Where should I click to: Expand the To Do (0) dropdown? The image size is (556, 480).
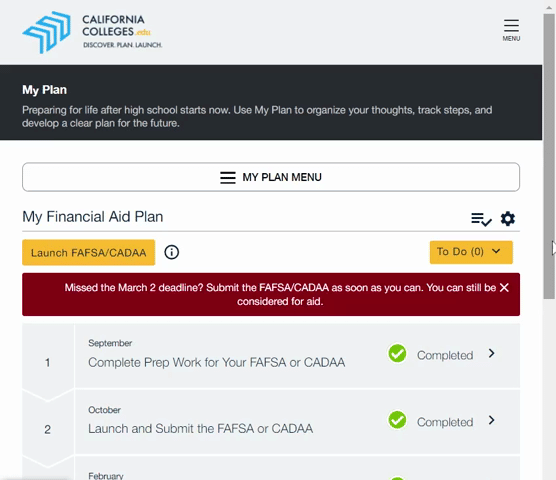click(x=471, y=252)
